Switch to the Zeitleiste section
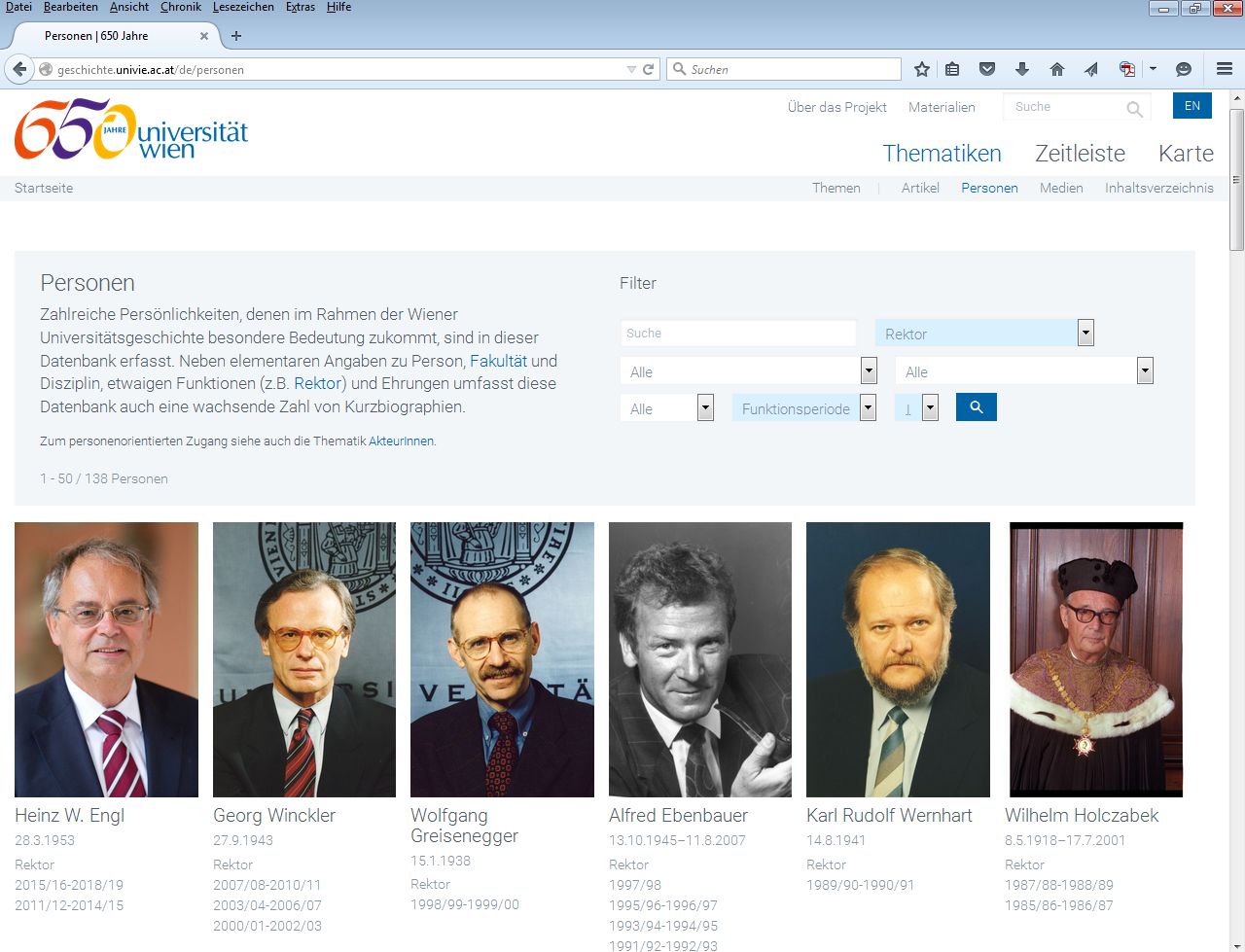Screen dimensions: 1245x952 [x=1080, y=154]
